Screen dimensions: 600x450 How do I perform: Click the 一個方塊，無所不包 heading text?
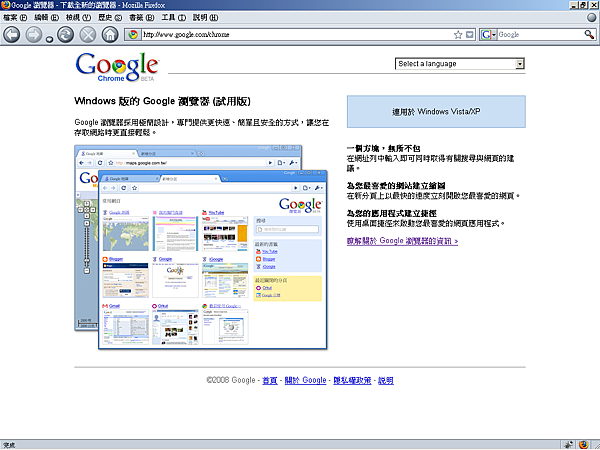[383, 148]
